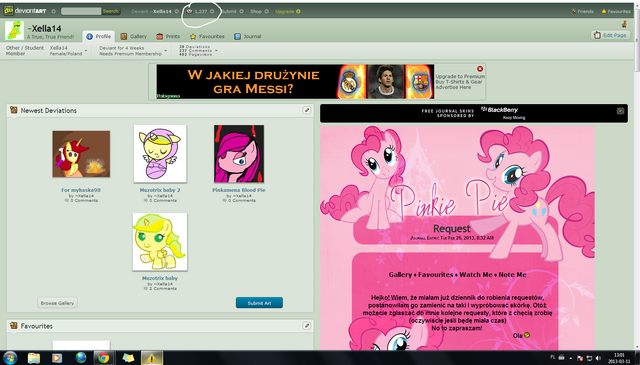640x365 pixels.
Task: Expand arrow next to Needs Premium Membership
Action: tap(166, 51)
